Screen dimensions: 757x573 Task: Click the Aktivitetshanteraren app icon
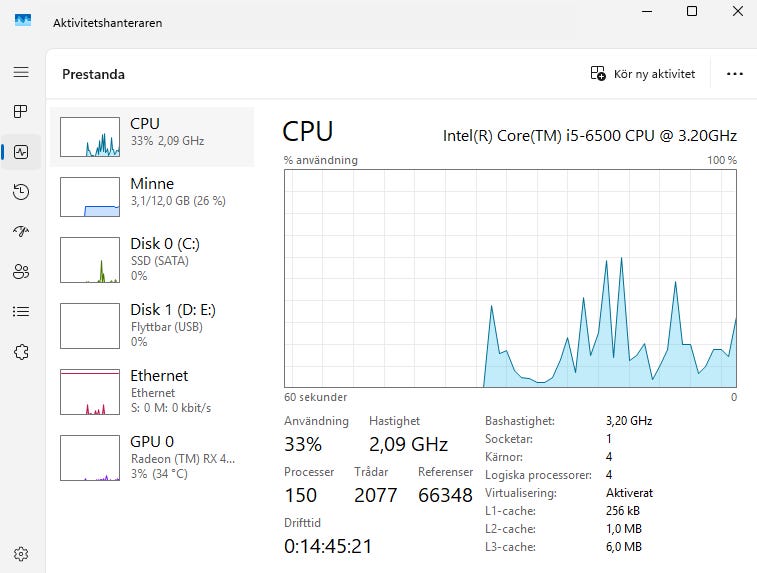(x=23, y=21)
